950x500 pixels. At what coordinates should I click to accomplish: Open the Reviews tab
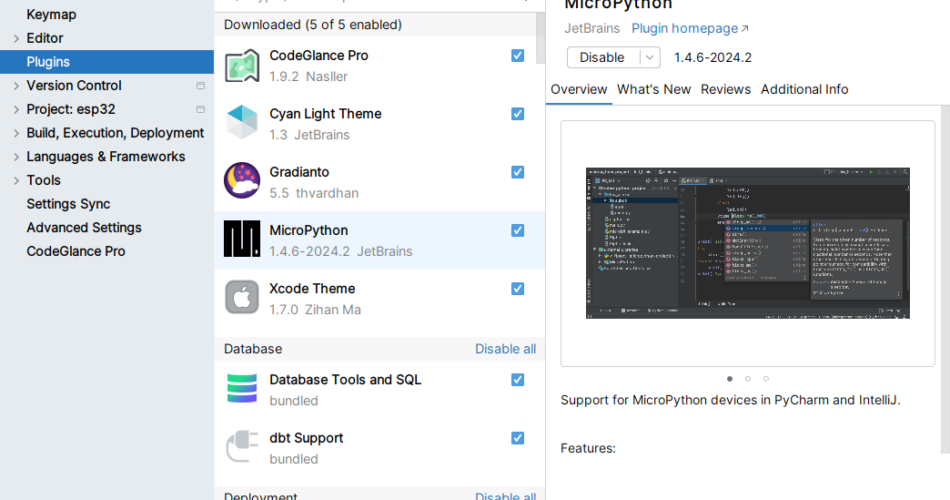726,89
